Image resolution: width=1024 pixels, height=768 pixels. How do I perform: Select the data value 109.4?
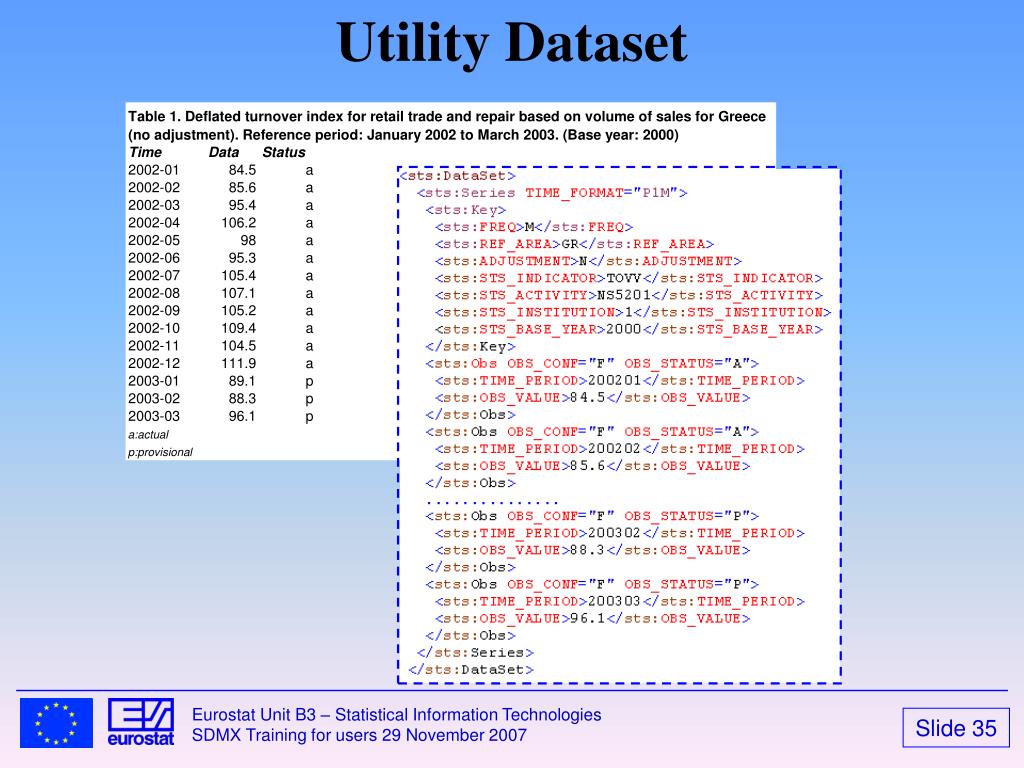pyautogui.click(x=238, y=328)
